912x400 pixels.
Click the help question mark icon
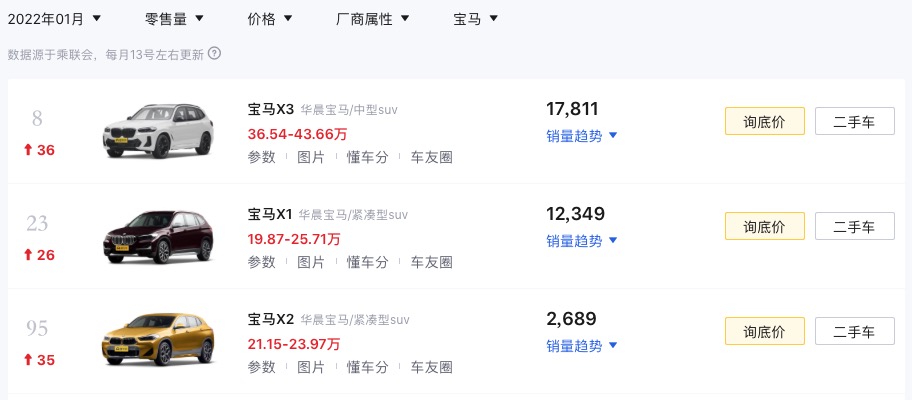point(215,53)
